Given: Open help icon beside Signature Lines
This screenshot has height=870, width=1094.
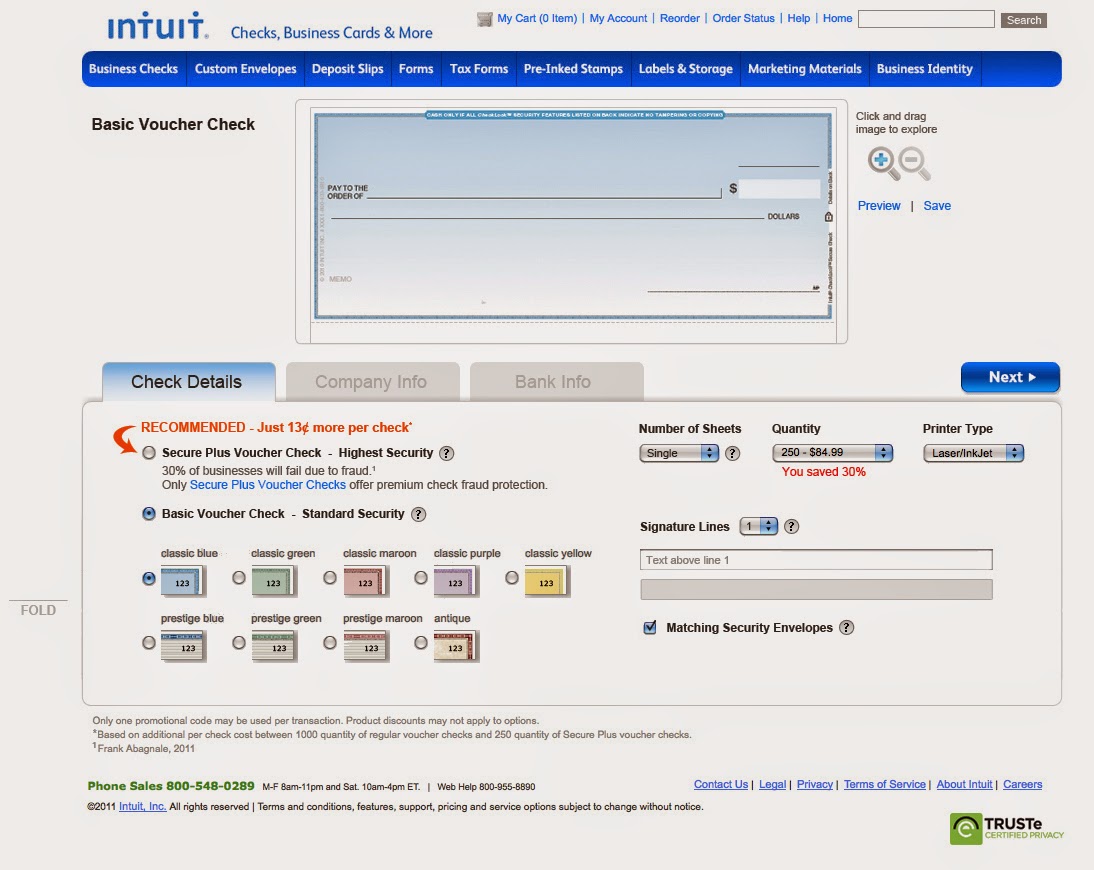Looking at the screenshot, I should click(x=791, y=527).
